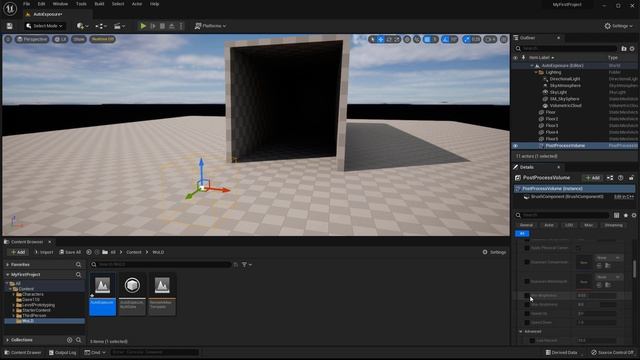640x360 pixels.
Task: Sort Outliner by Item Label column
Action: [x=541, y=58]
